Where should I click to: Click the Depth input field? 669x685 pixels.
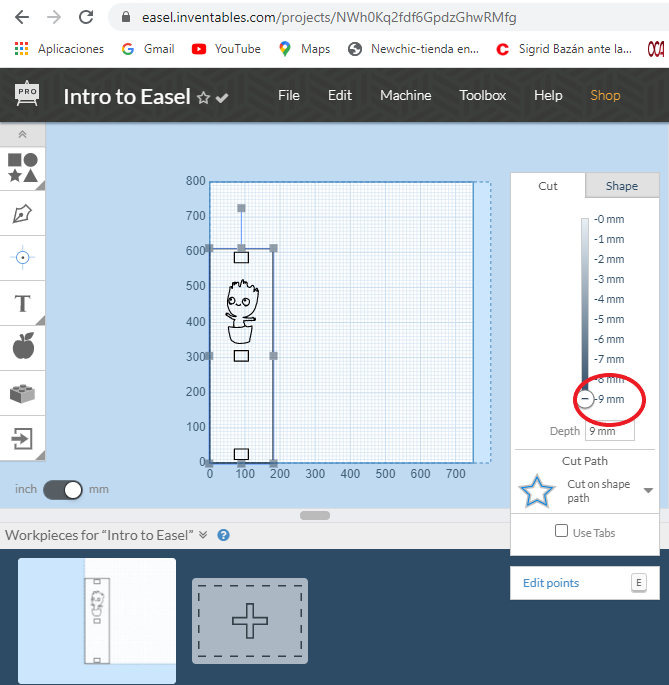[x=610, y=431]
